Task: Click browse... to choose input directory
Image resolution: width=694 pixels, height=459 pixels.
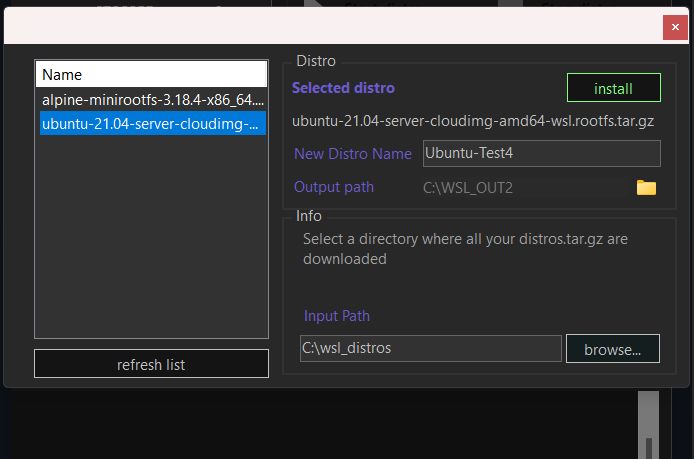Action: (612, 349)
